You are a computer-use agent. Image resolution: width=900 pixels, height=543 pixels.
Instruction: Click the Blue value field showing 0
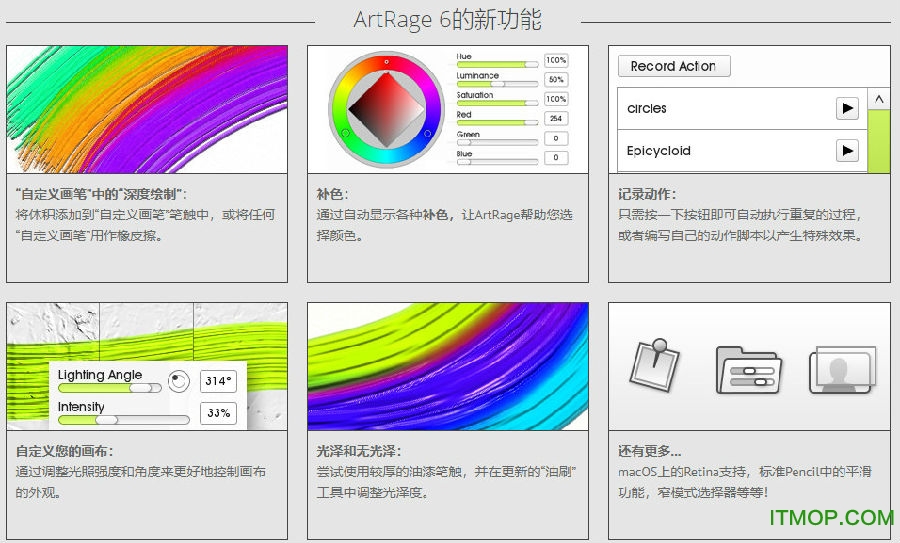pos(556,158)
